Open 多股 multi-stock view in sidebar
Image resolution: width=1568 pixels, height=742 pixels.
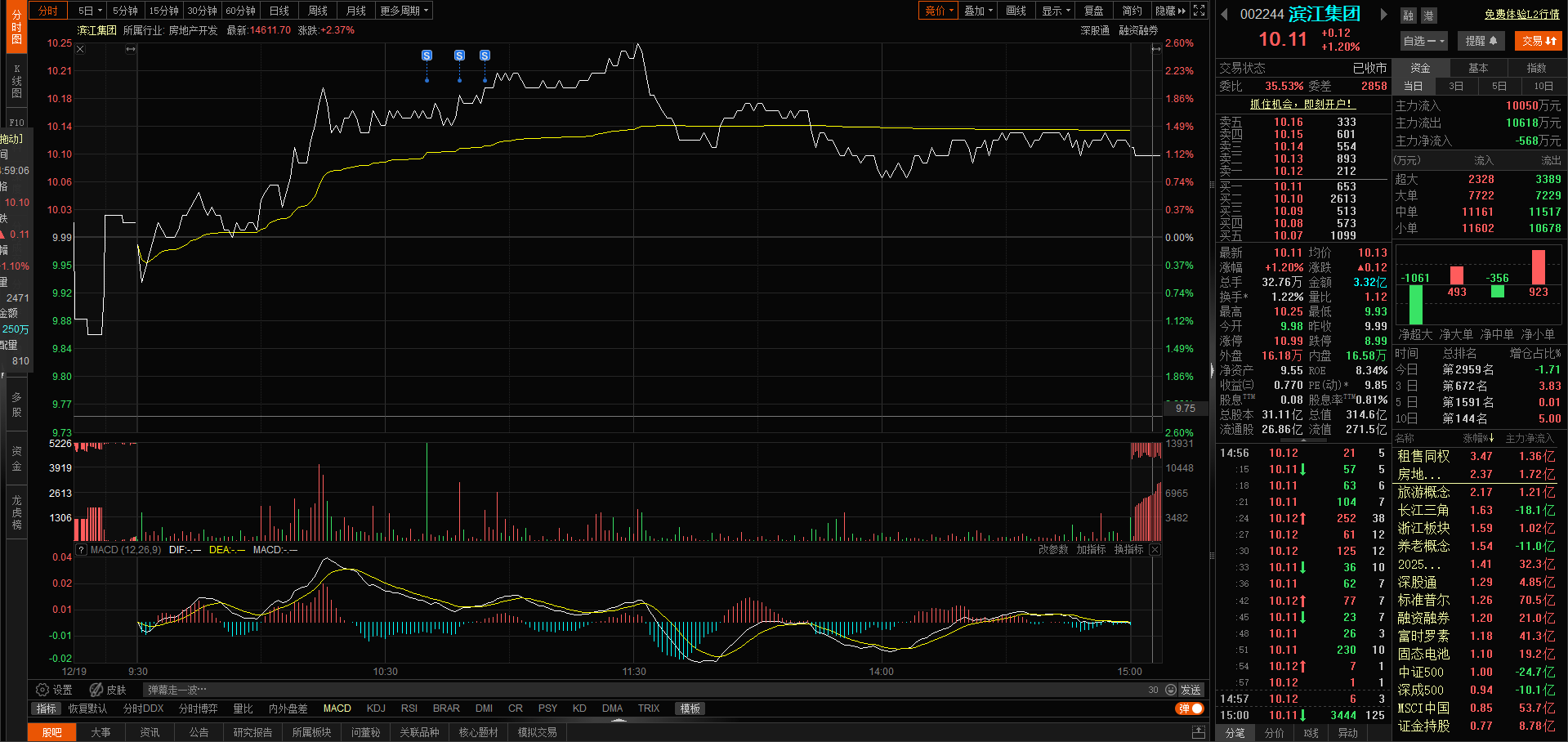16,405
